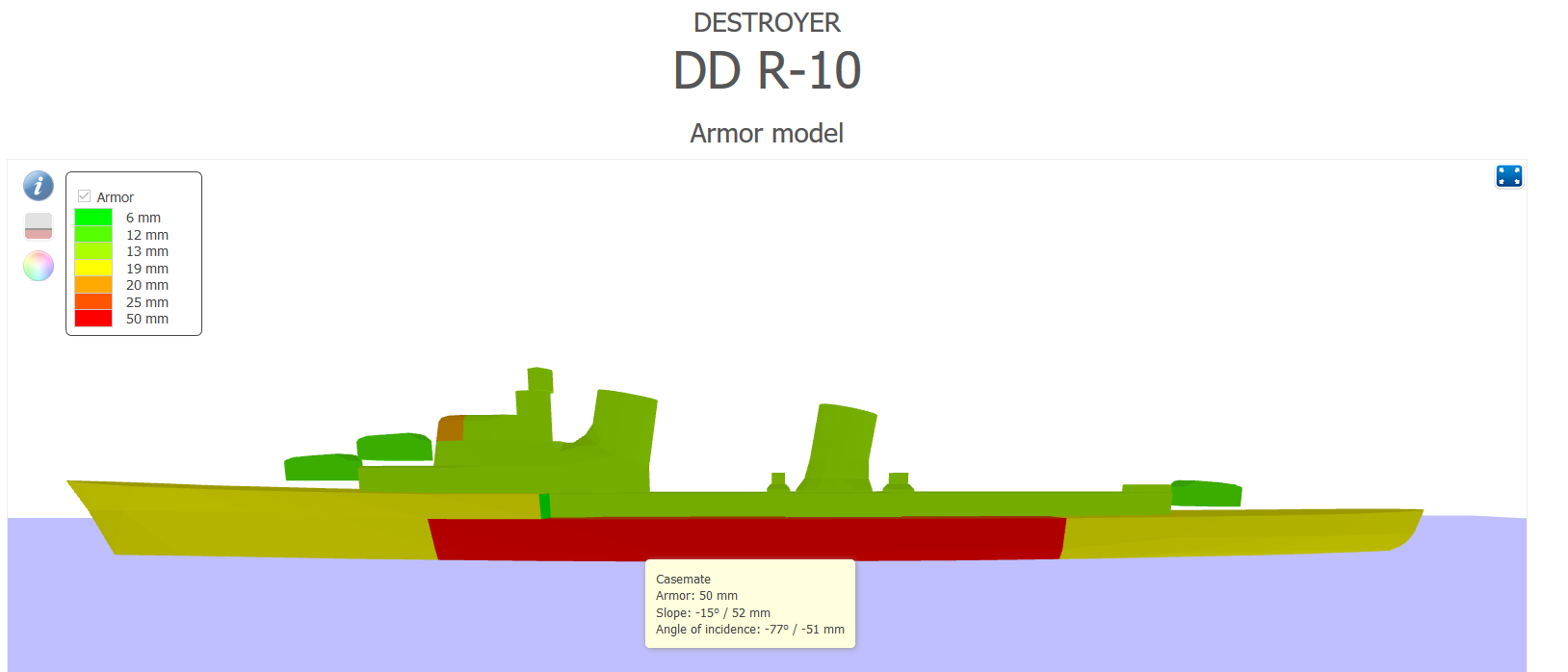Select the orange bridge armor patch
This screenshot has height=672, width=1568.
451,427
